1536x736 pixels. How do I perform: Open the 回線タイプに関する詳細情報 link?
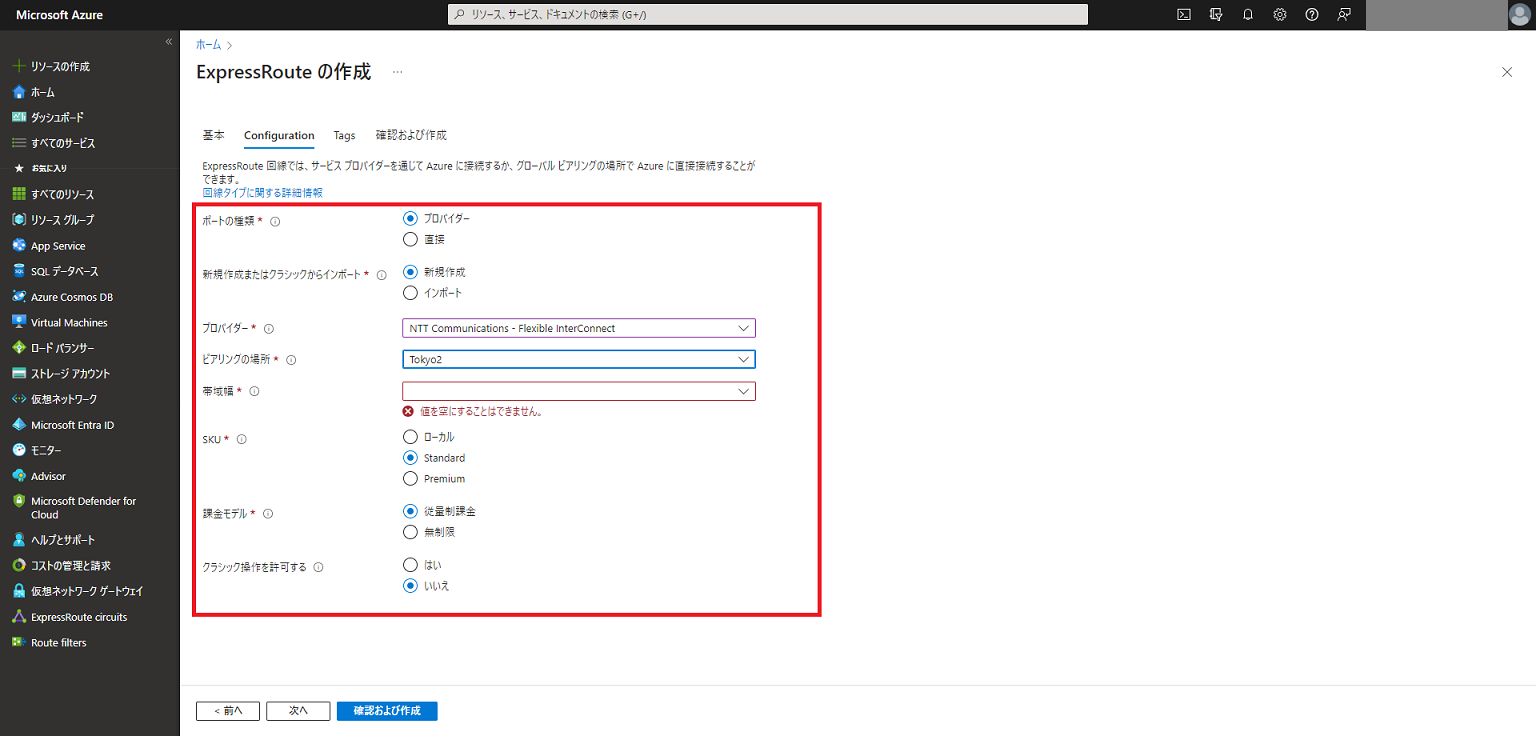click(262, 192)
